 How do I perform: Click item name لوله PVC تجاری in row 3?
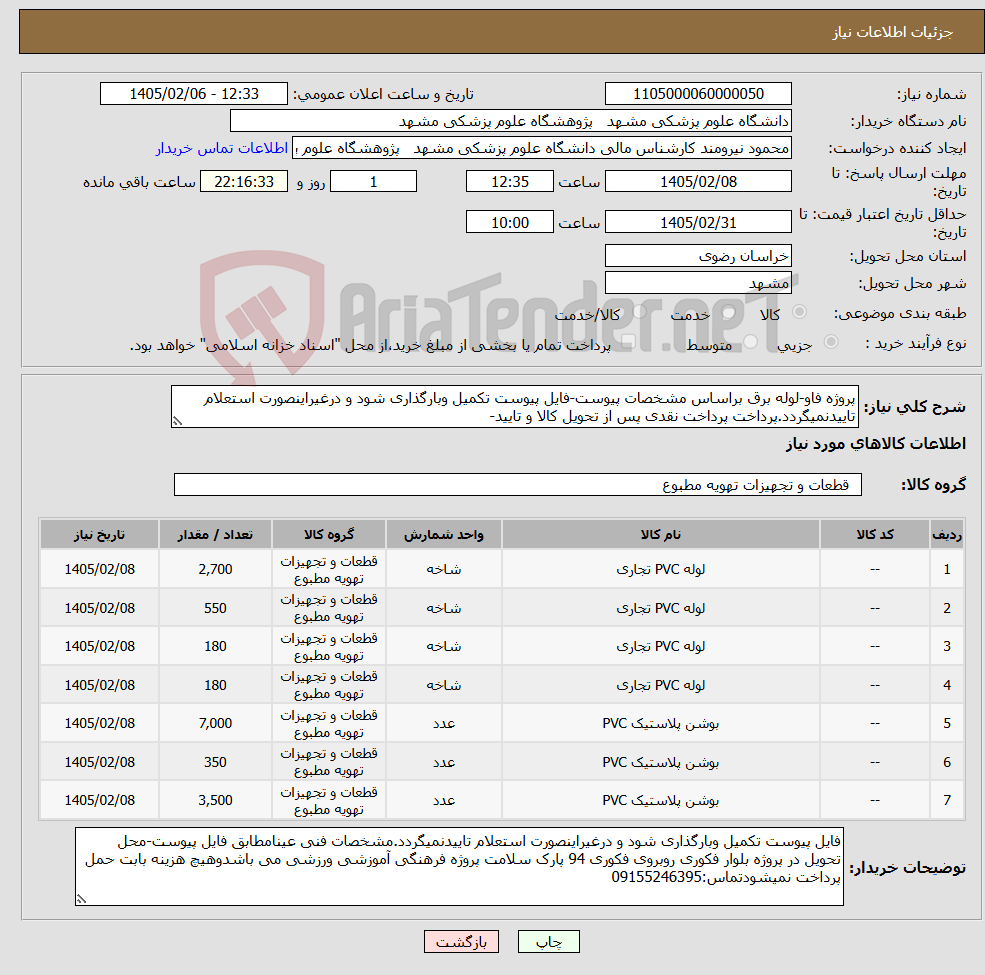[660, 646]
